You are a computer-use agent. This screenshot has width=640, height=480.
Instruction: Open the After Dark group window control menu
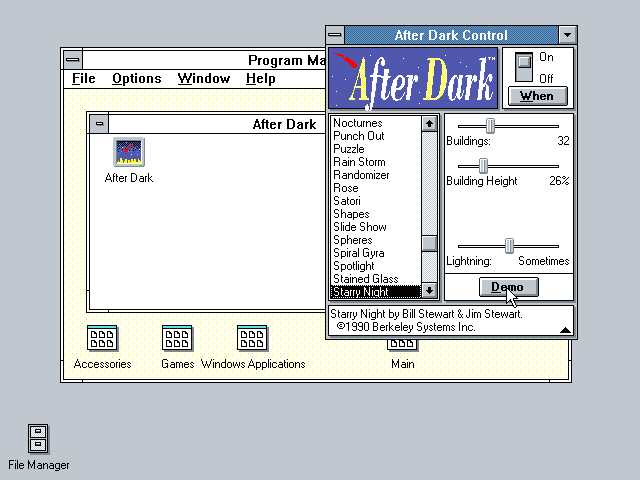click(98, 124)
